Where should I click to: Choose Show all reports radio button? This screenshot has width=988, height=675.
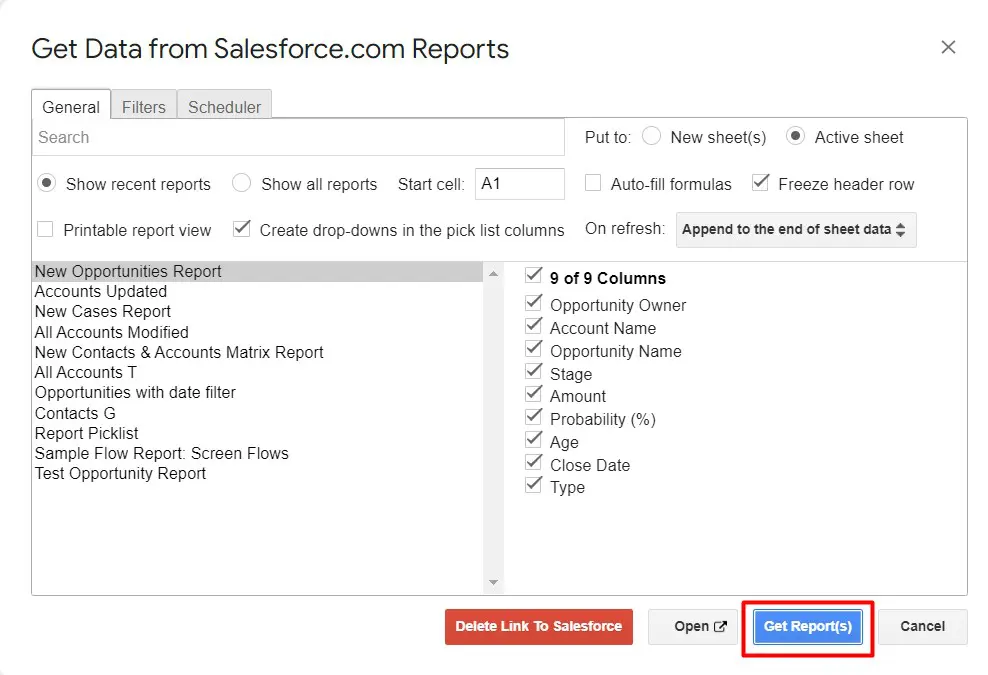click(x=242, y=184)
